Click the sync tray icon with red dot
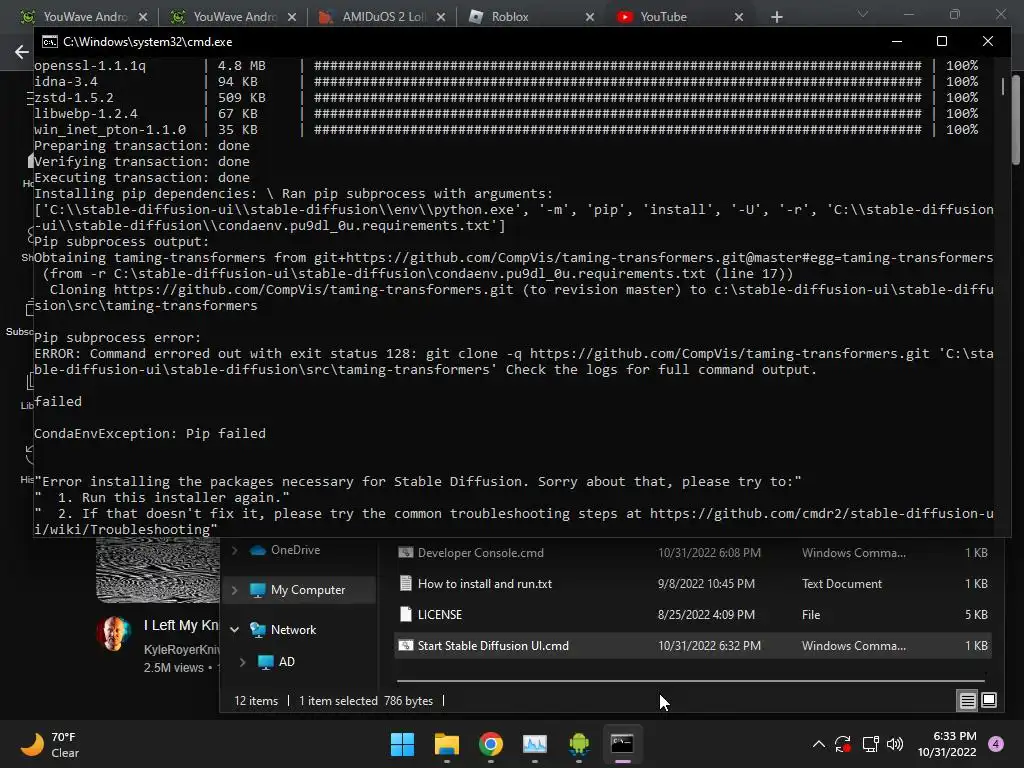 (842, 744)
